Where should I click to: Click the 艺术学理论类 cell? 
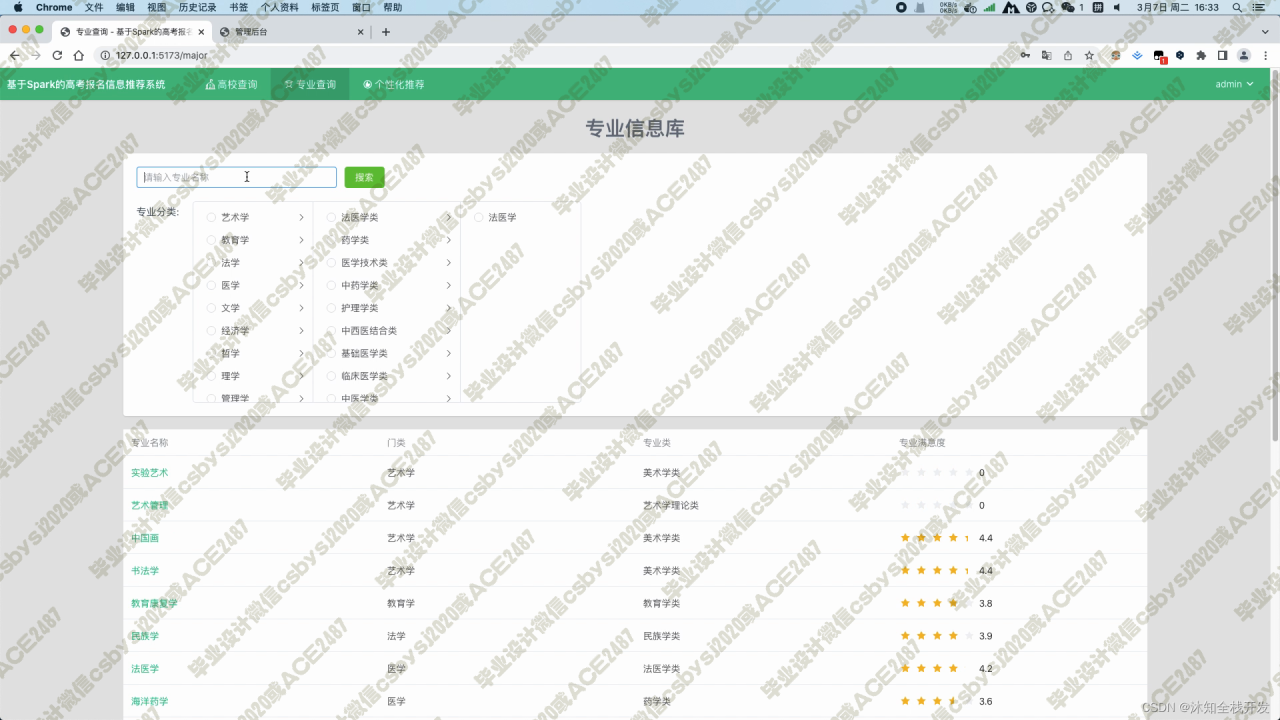click(x=671, y=505)
